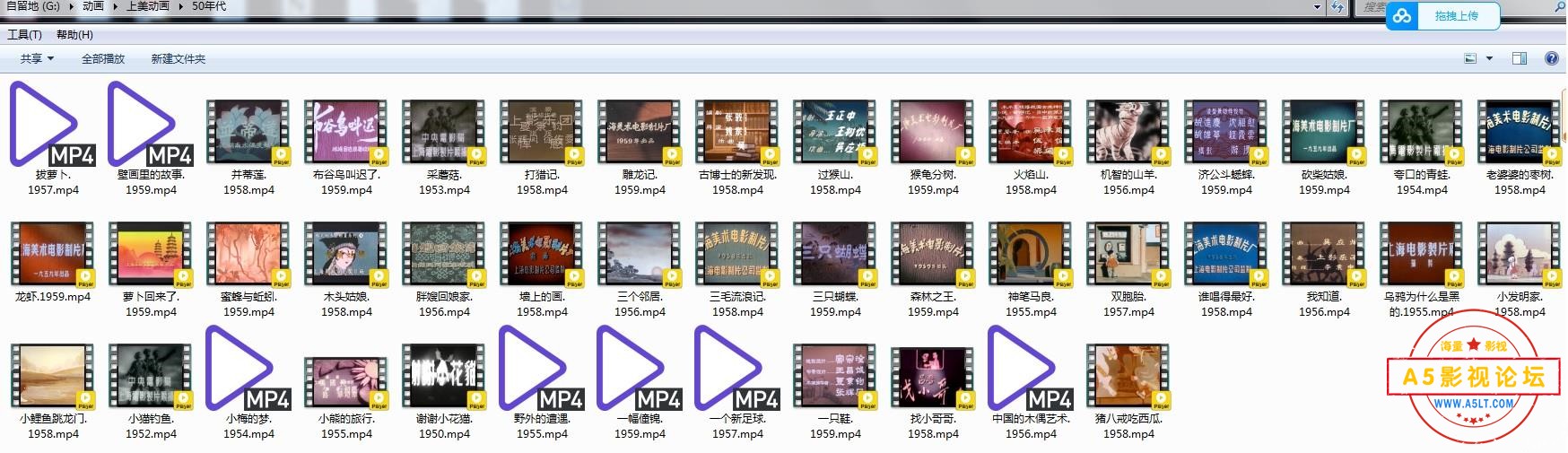The width and height of the screenshot is (1568, 453).
Task: Select the 并蒂莲.1958.mp4 thumbnail
Action: pyautogui.click(x=248, y=133)
